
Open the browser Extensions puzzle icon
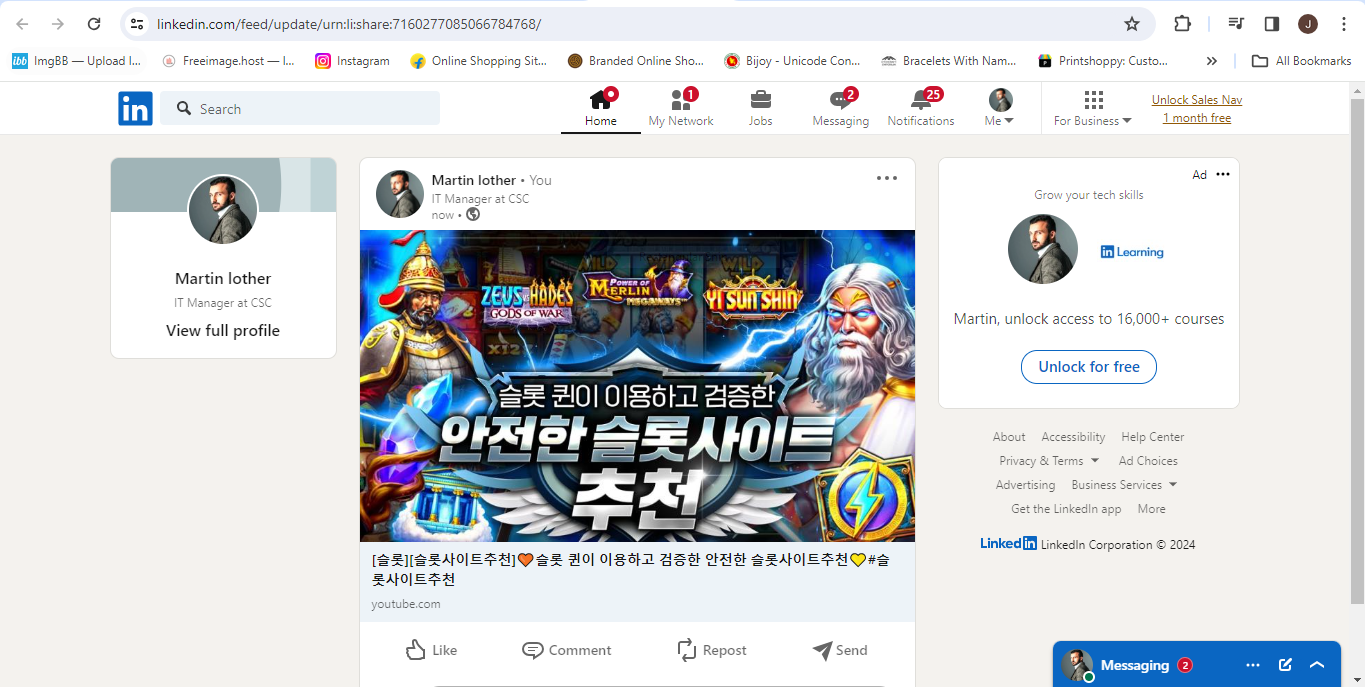pos(1182,24)
